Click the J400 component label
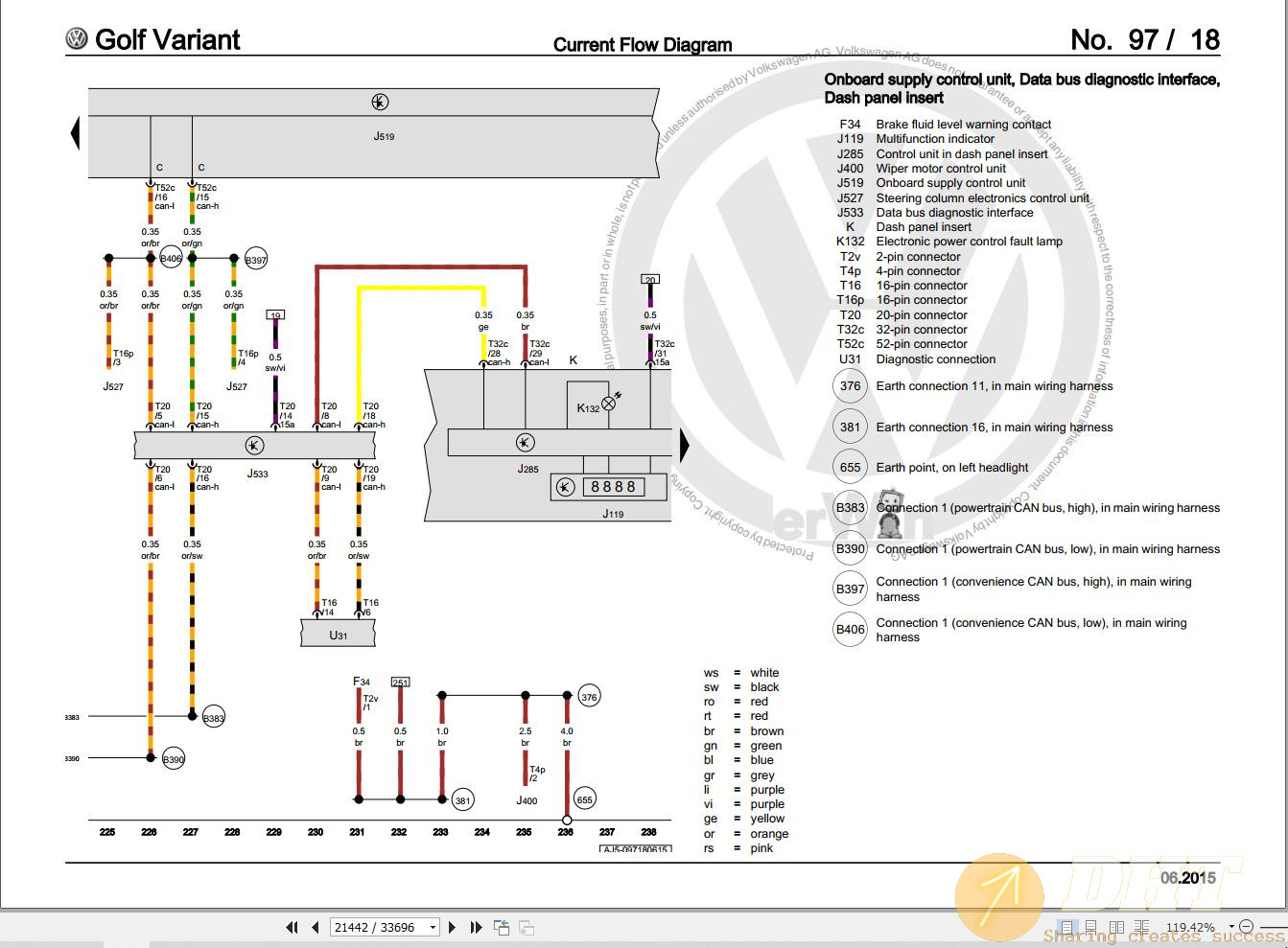Screen dimensions: 1288x948 click(527, 800)
